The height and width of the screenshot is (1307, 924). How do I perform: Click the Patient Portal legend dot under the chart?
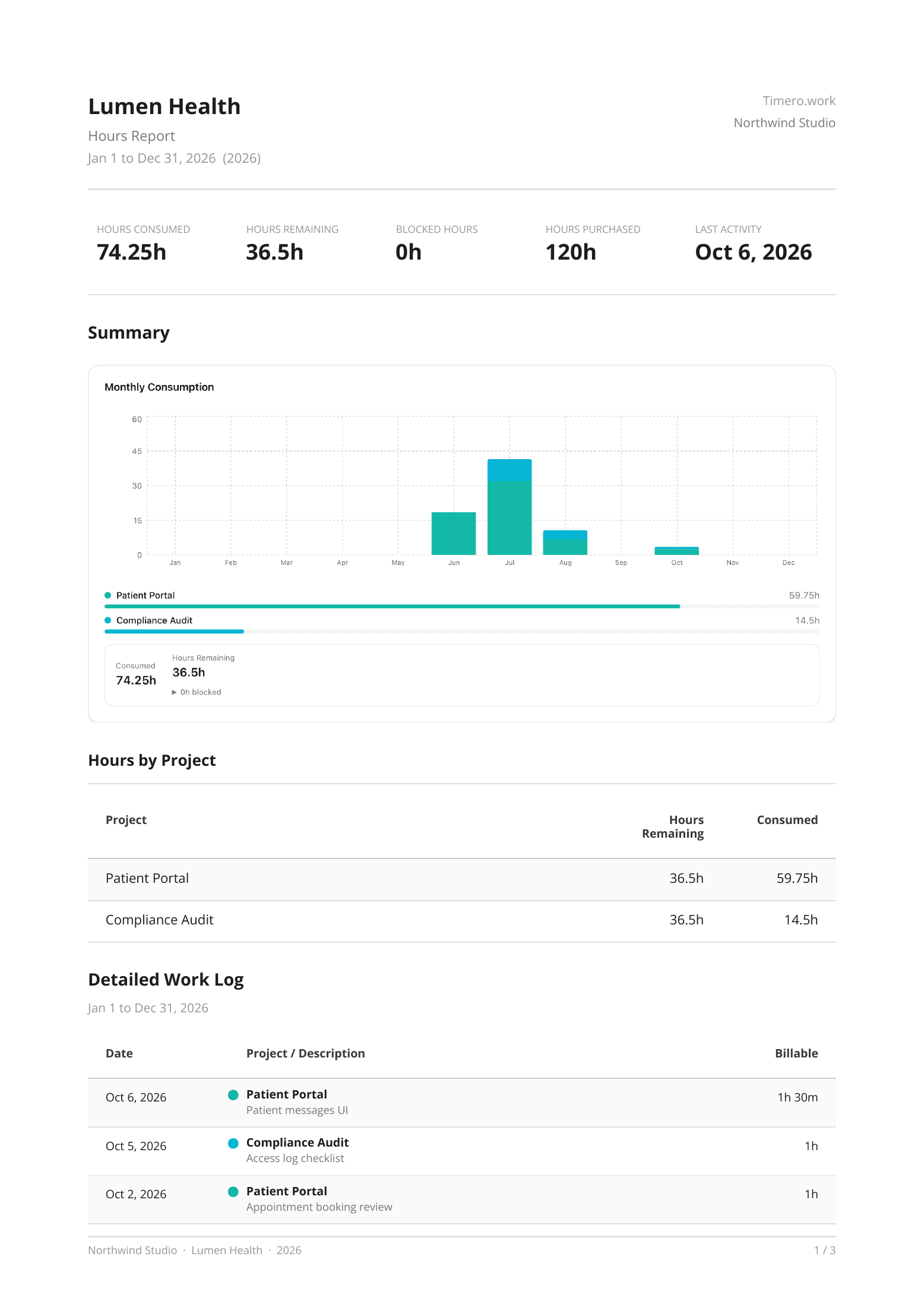pos(108,595)
